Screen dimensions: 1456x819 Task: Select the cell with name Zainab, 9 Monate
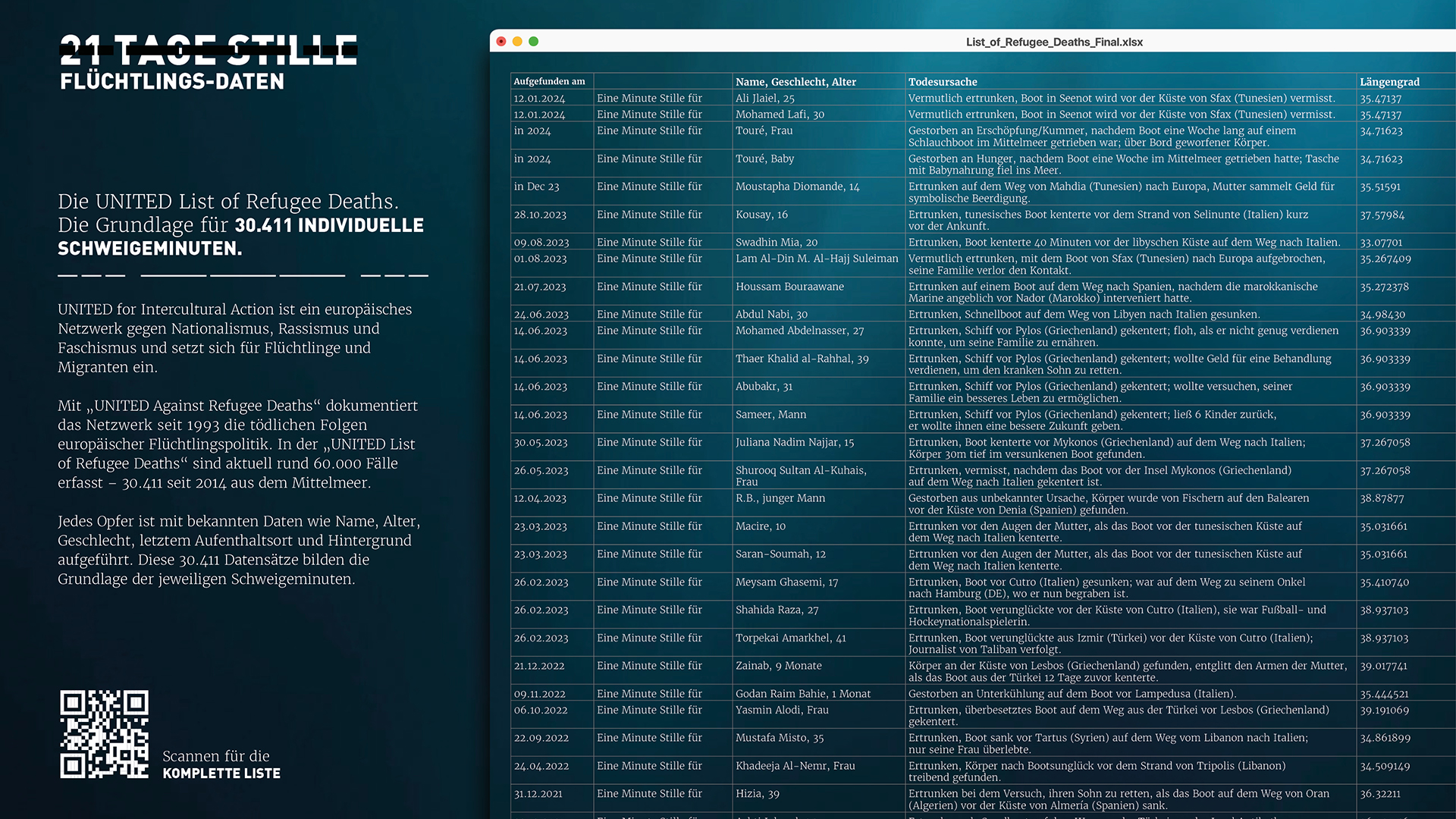coord(779,666)
